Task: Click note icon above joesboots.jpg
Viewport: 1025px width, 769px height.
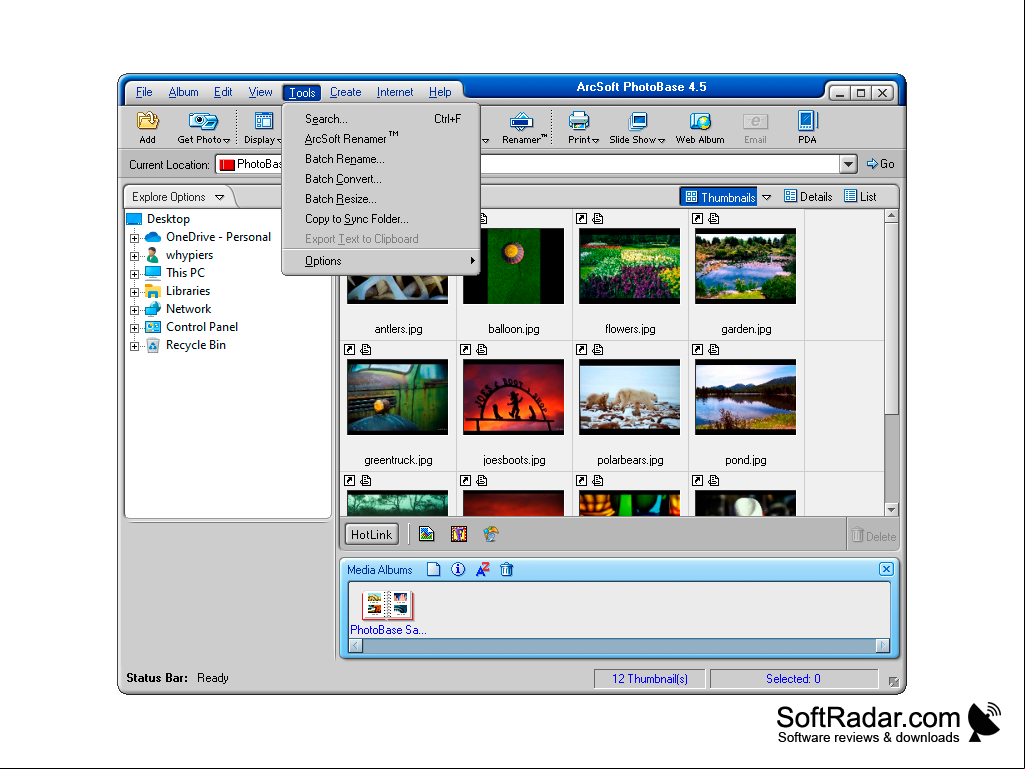Action: [482, 350]
